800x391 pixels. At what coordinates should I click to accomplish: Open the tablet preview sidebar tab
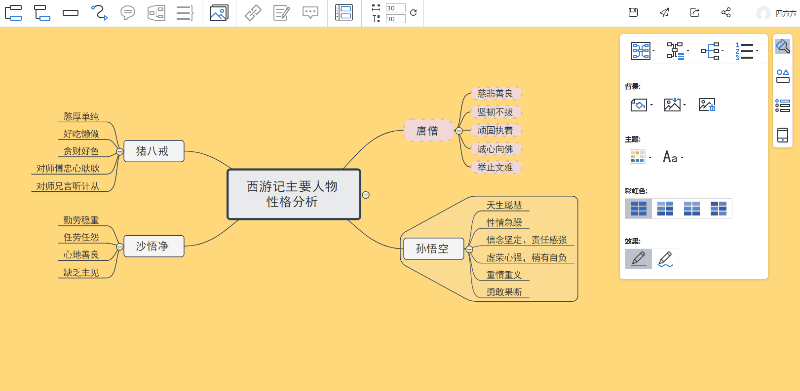tap(782, 135)
